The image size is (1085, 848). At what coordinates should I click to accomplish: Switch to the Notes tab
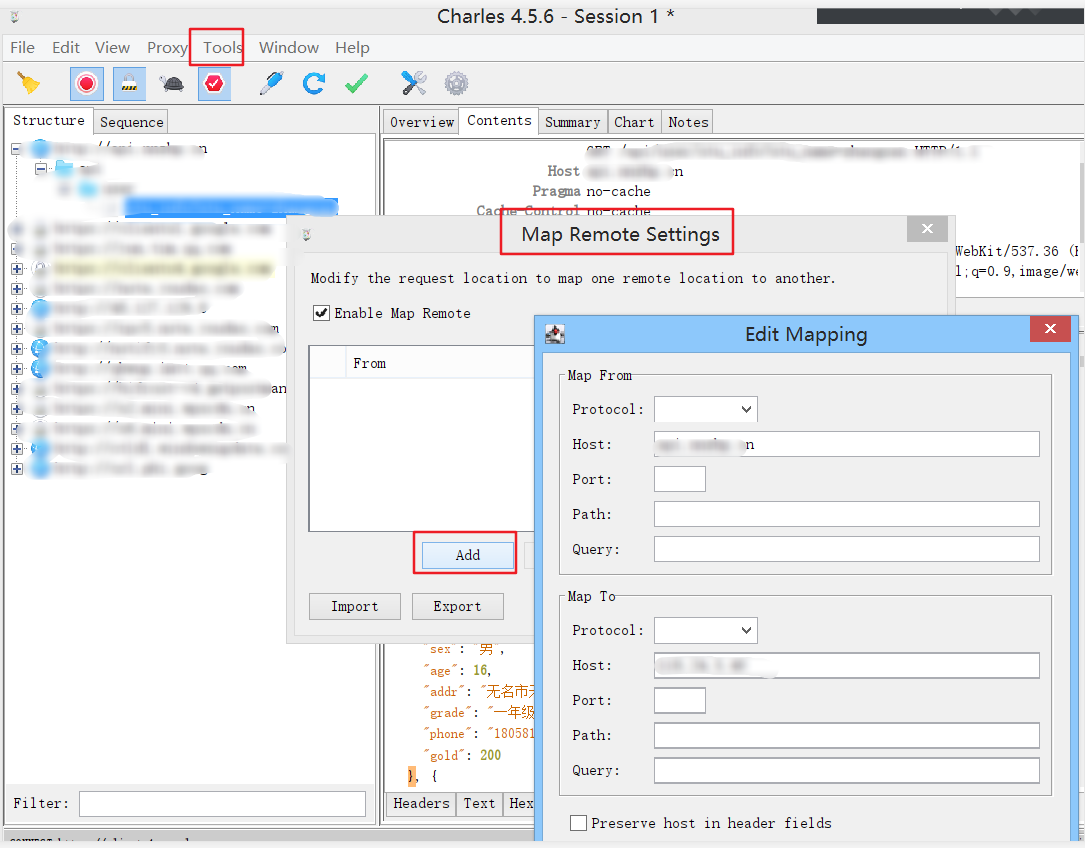(x=688, y=122)
